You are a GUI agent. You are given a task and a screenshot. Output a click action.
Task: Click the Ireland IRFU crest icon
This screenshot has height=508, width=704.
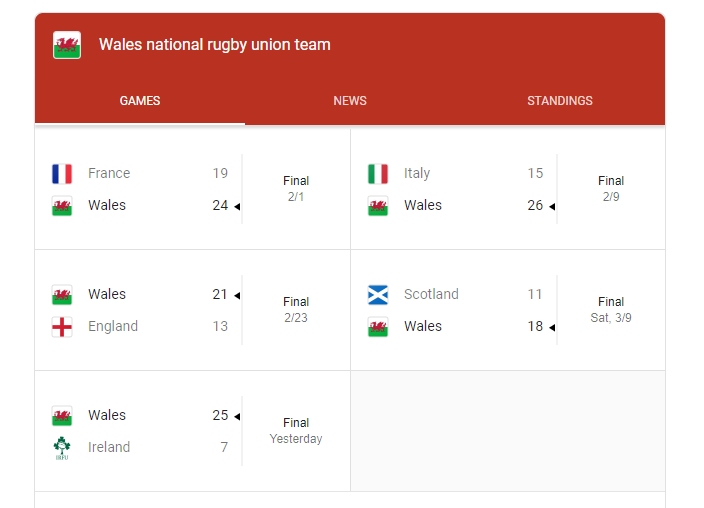(62, 447)
